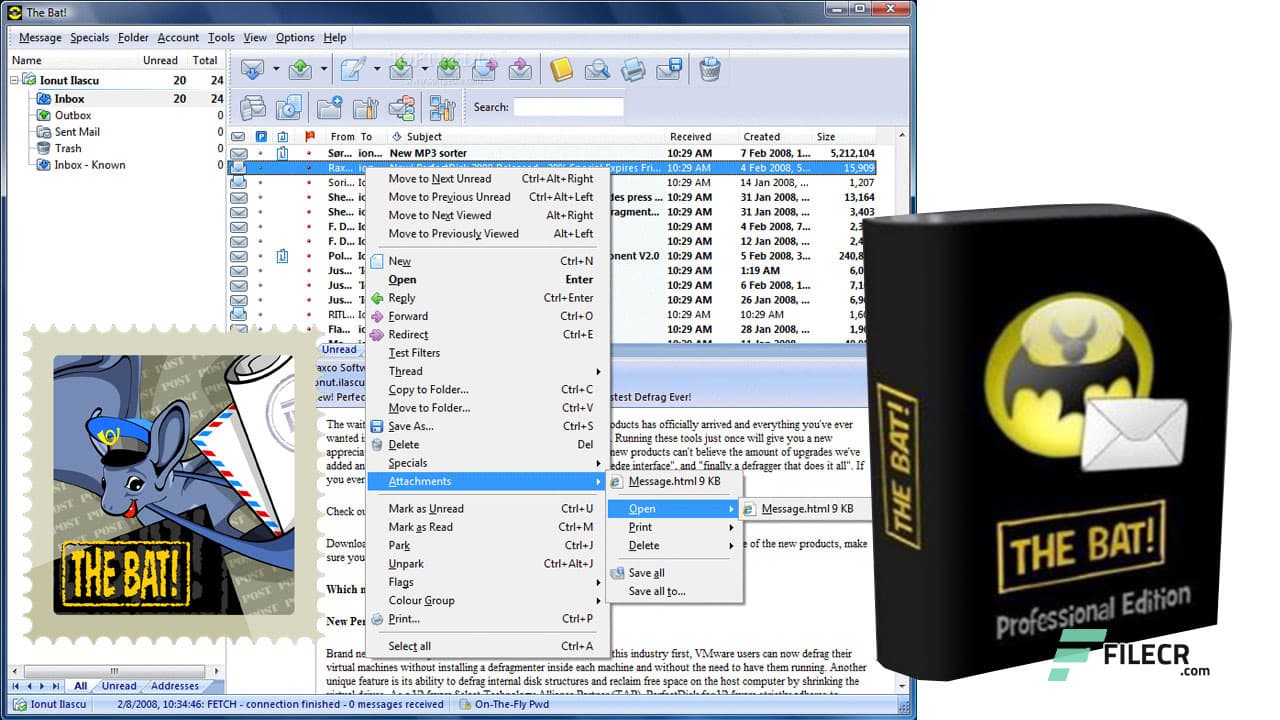Image resolution: width=1280 pixels, height=720 pixels.
Task: Save the message with the envelope-disk icon
Action: point(669,68)
